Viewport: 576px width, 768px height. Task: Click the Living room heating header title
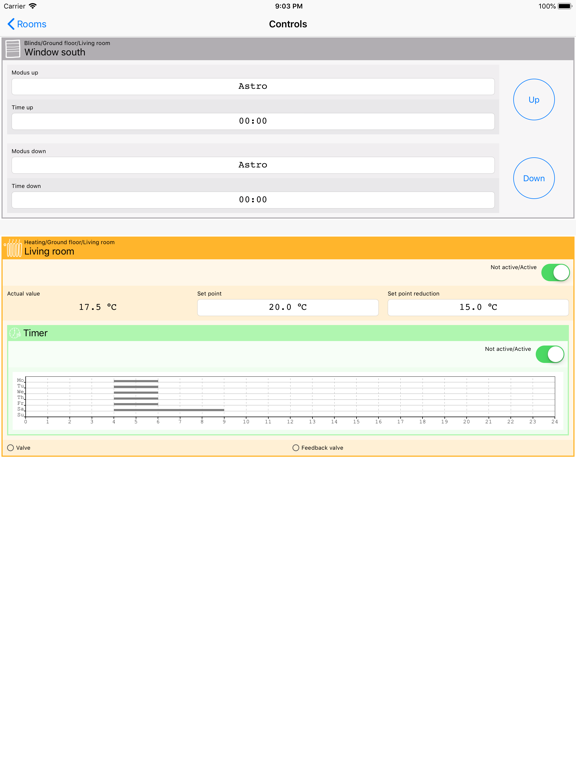point(49,252)
